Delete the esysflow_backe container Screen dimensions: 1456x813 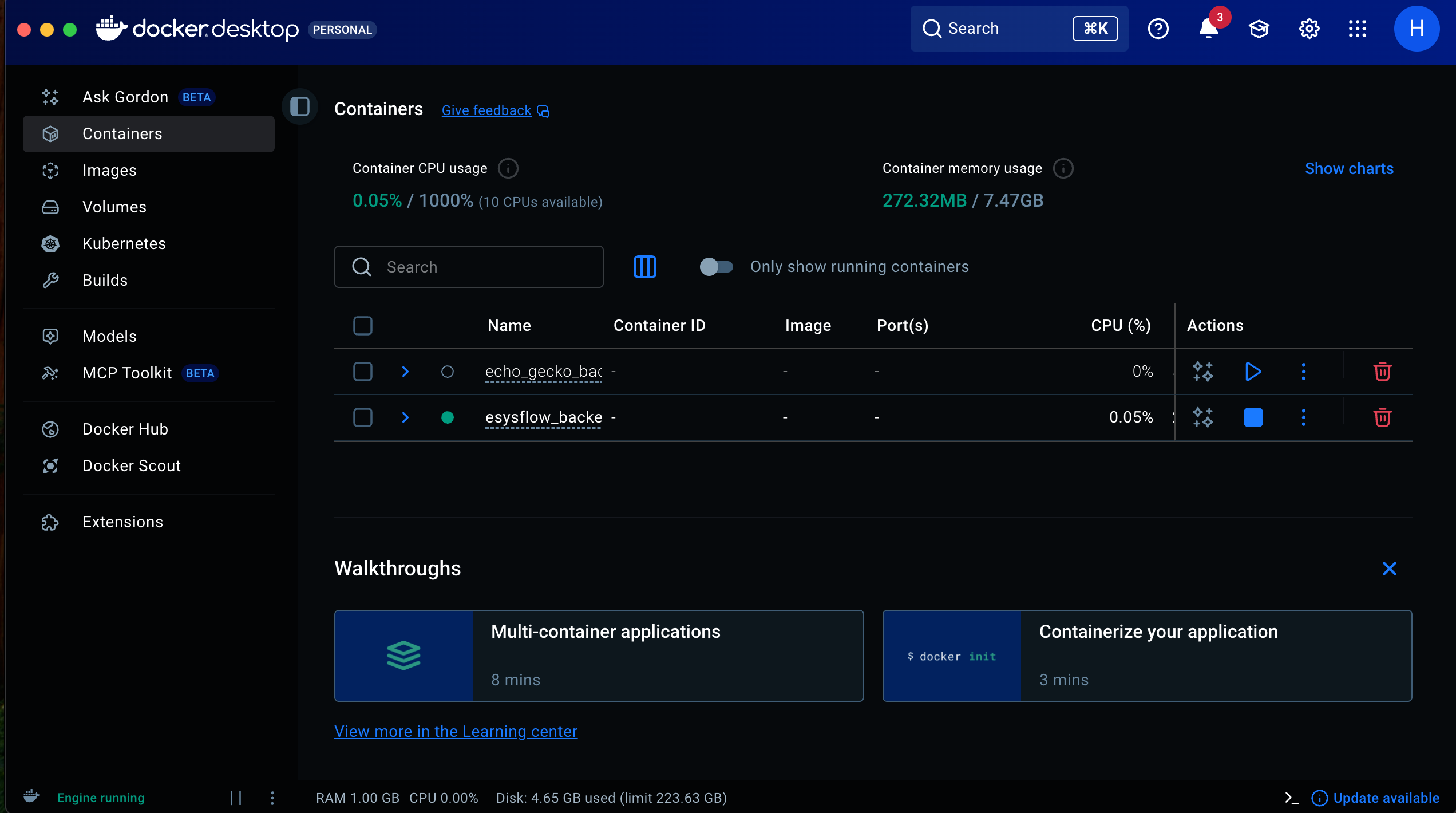tap(1382, 417)
